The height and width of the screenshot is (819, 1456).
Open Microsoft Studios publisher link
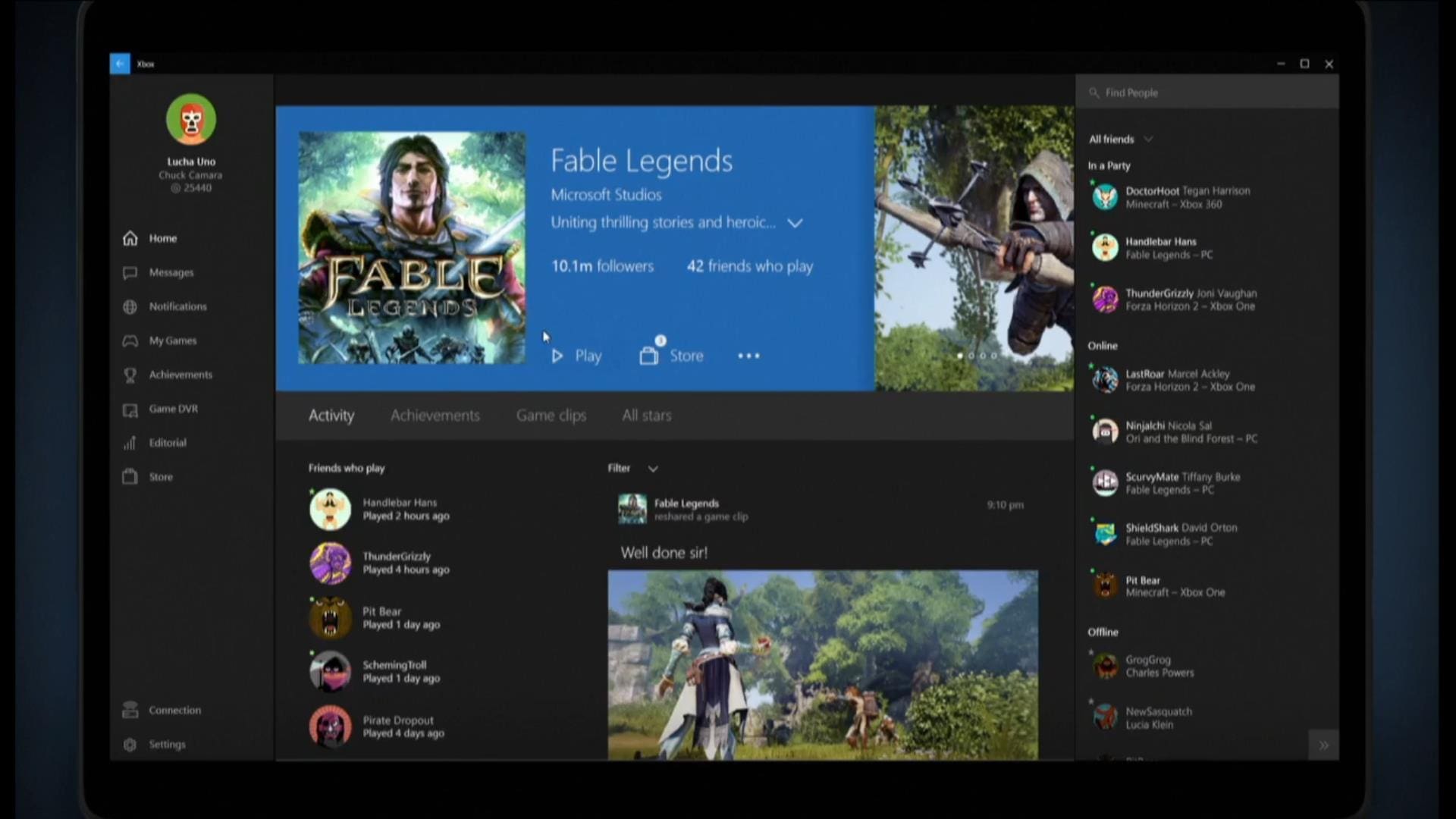pos(606,195)
